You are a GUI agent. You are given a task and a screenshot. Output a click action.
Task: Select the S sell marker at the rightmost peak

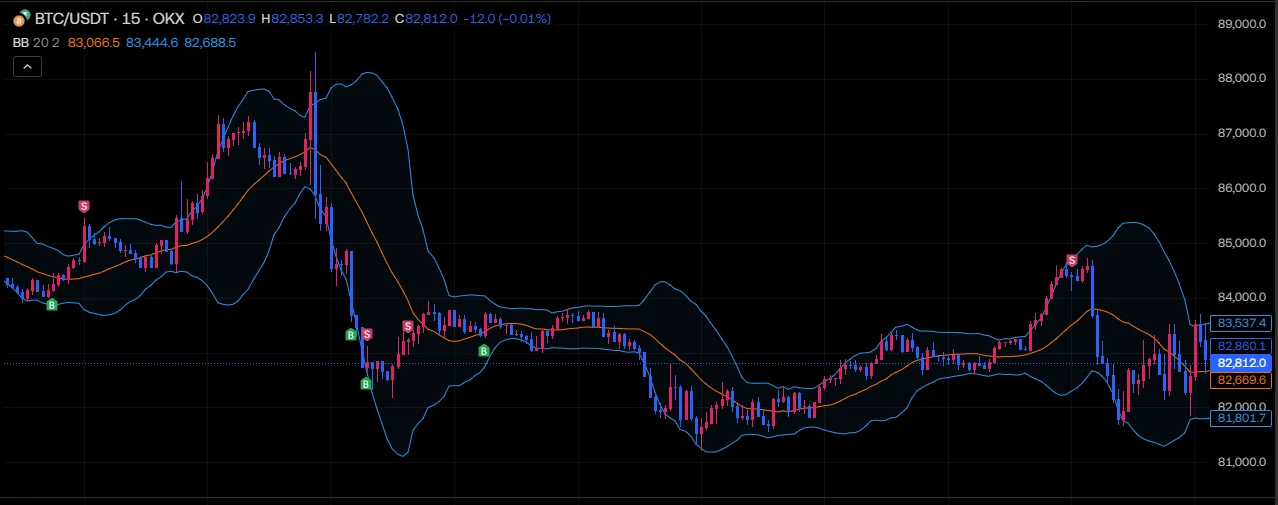[x=1071, y=261]
